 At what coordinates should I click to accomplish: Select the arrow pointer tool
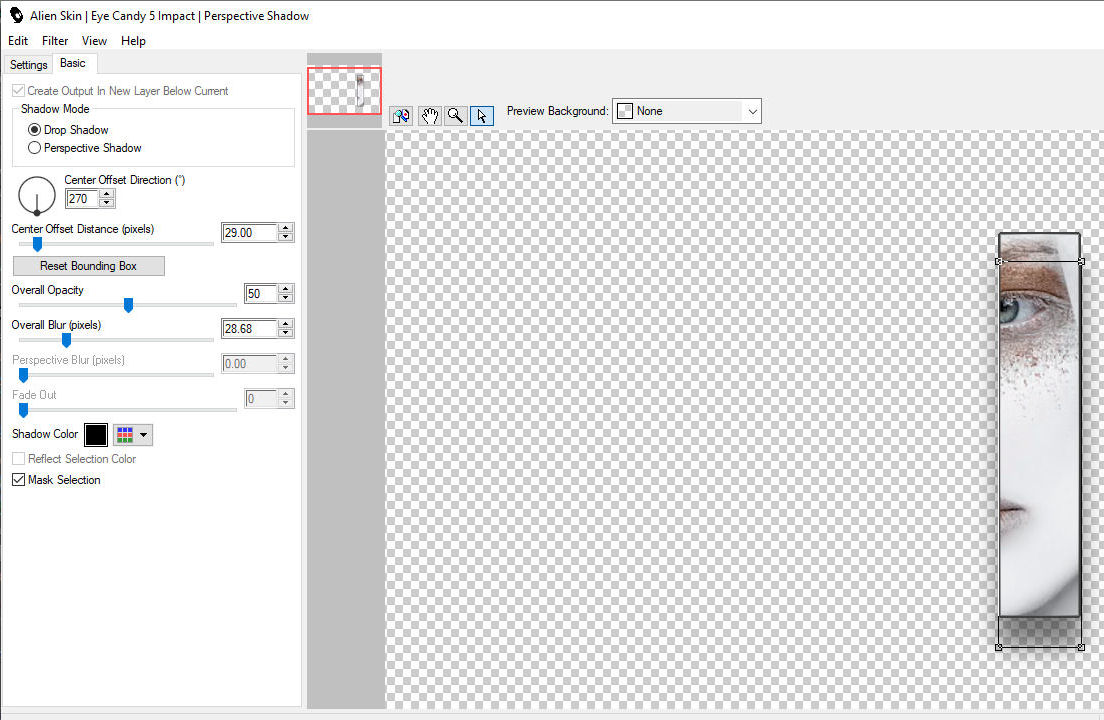pos(482,116)
